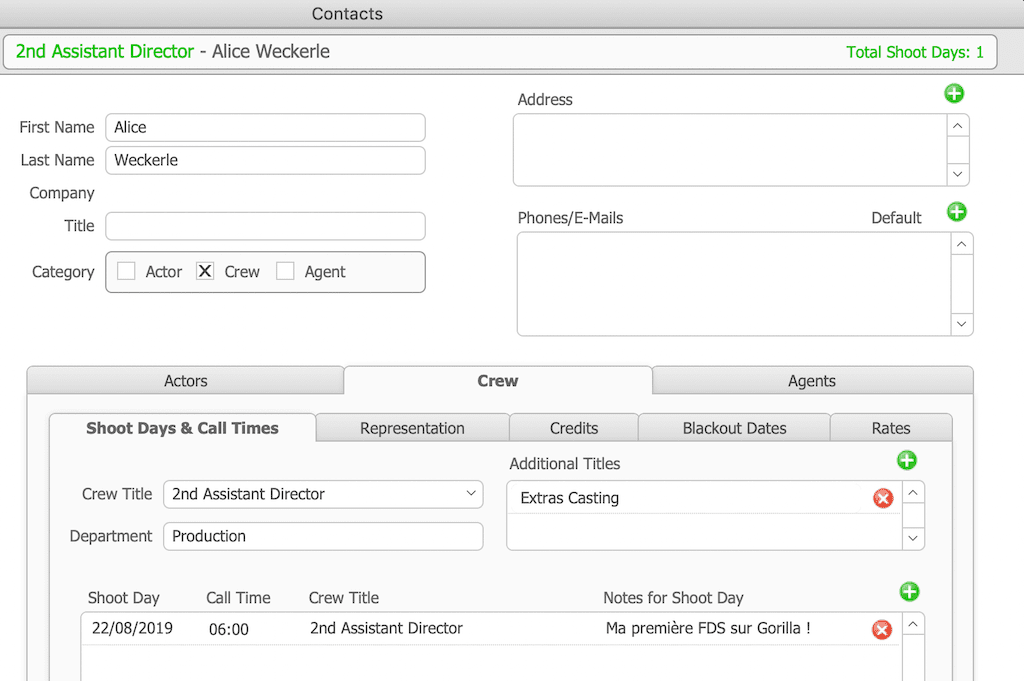Open the Rates tab
1024x681 pixels.
890,428
